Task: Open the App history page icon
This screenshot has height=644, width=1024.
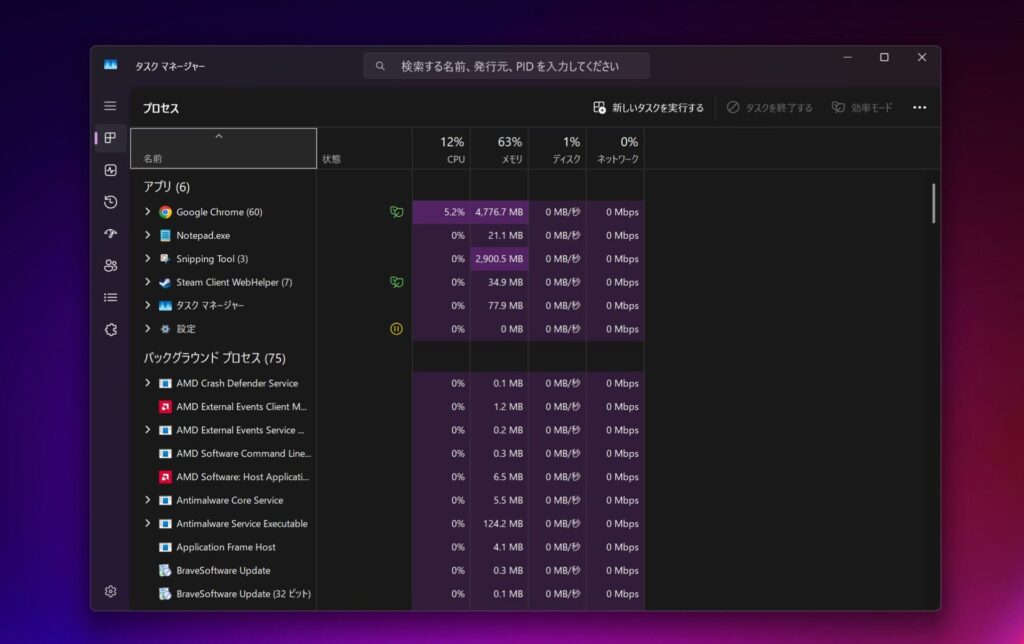Action: [110, 202]
